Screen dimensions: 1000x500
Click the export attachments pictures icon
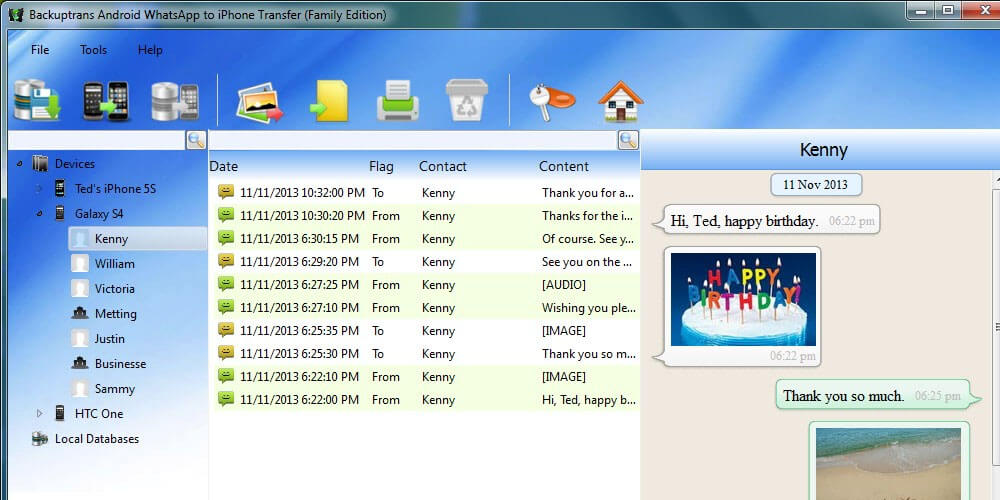pos(260,102)
